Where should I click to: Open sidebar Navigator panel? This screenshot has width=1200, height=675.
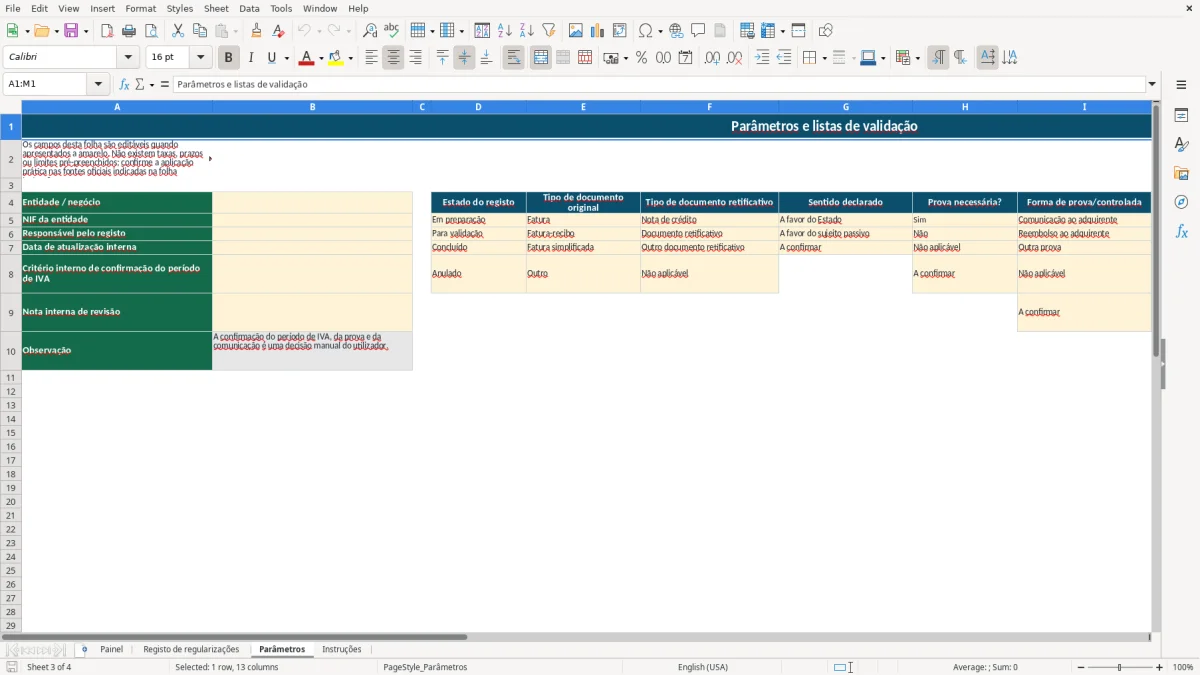pyautogui.click(x=1181, y=202)
